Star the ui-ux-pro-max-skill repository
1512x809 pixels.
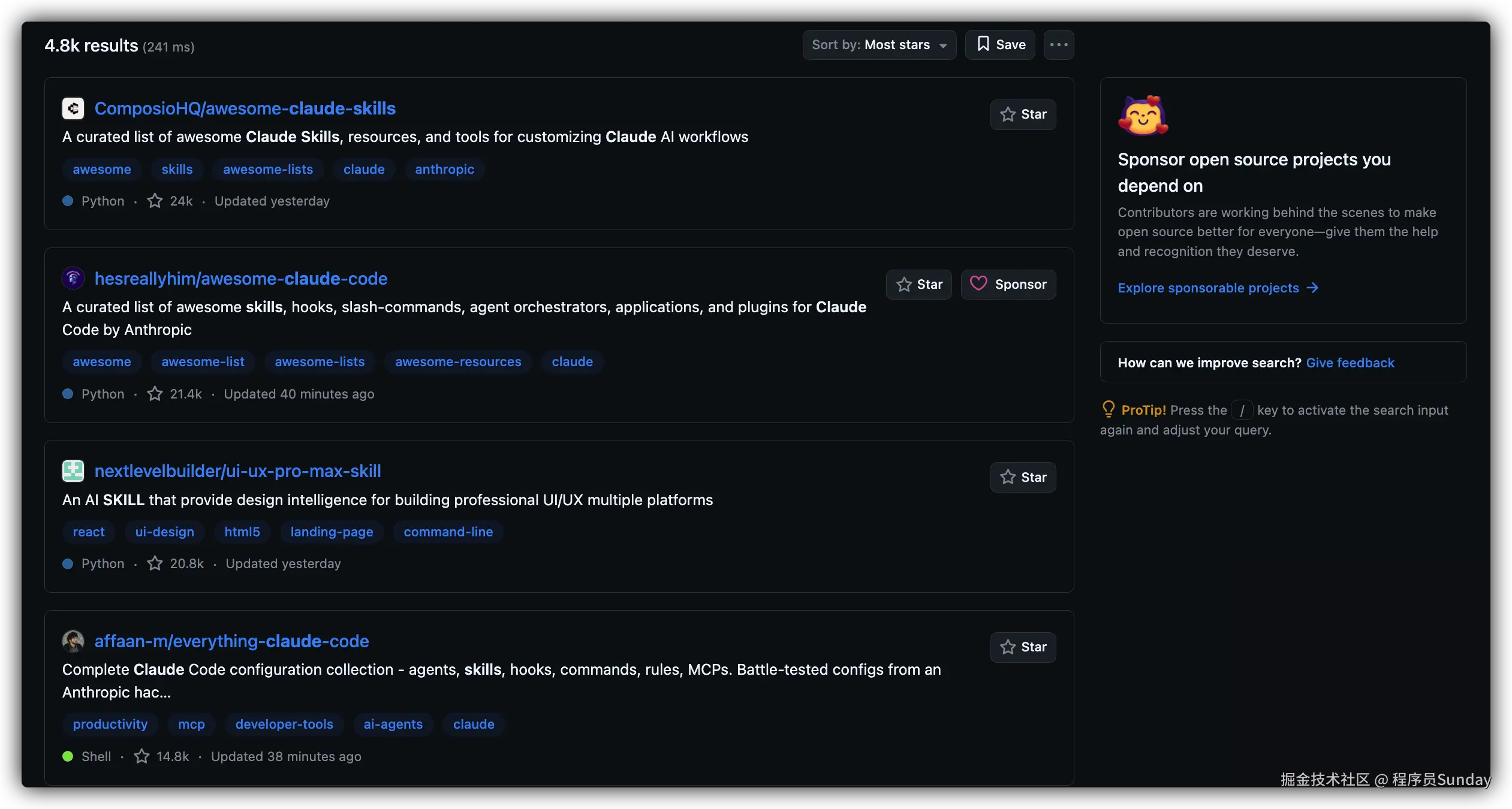click(1023, 477)
